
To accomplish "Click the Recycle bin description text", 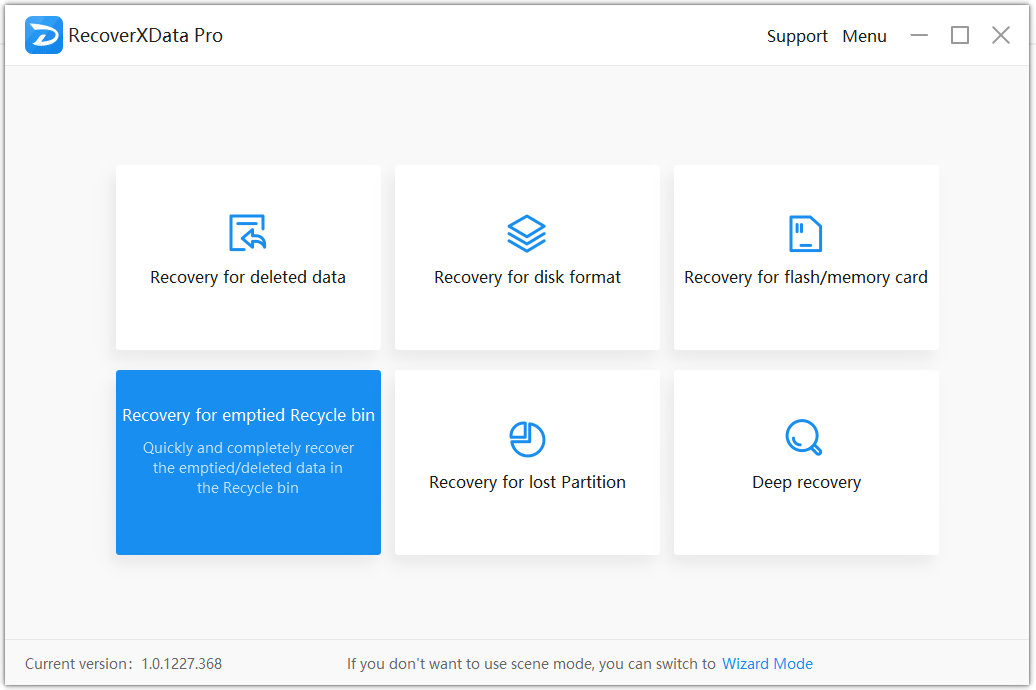I will (x=247, y=469).
